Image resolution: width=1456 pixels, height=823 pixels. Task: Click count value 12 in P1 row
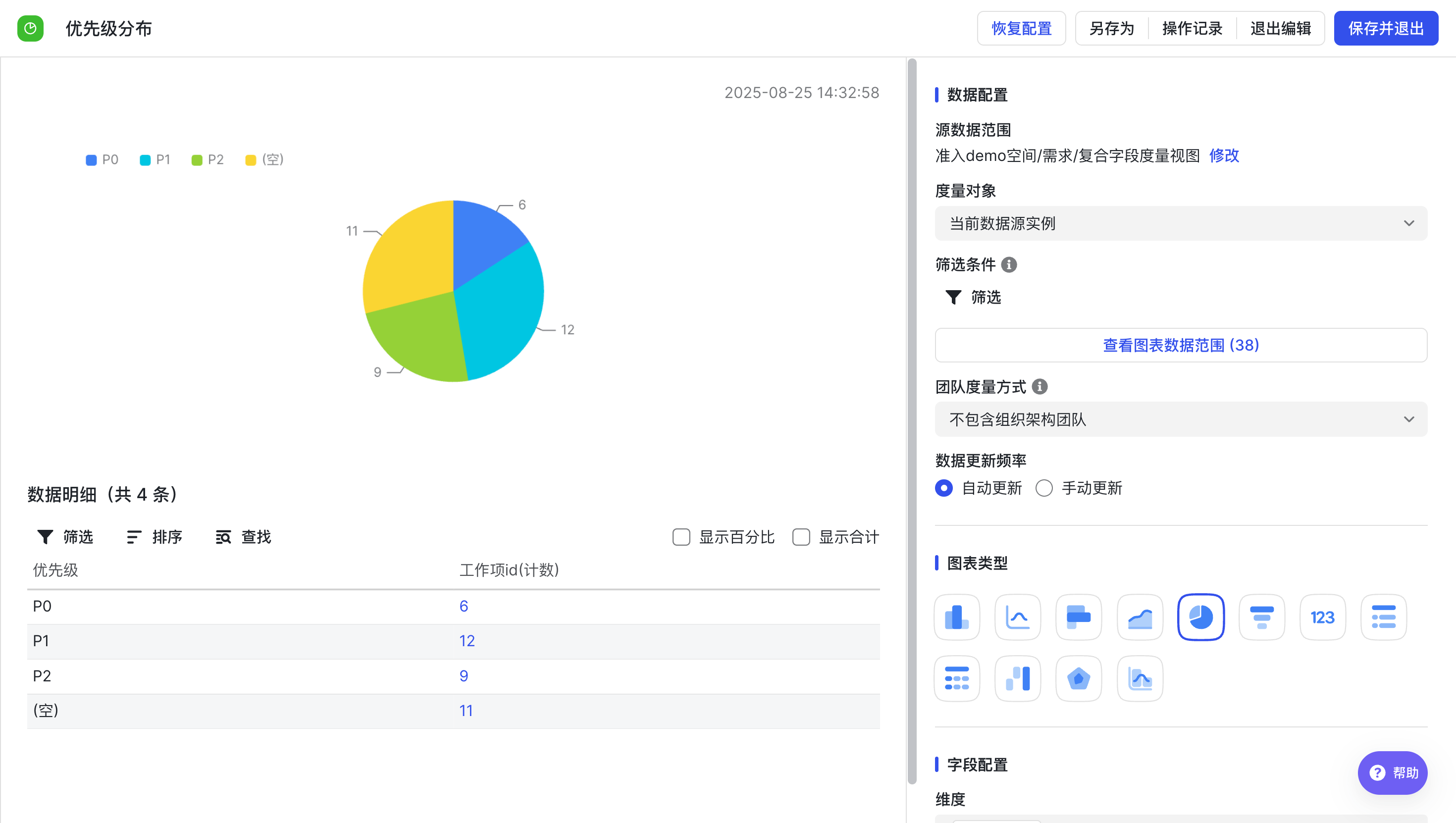point(467,641)
